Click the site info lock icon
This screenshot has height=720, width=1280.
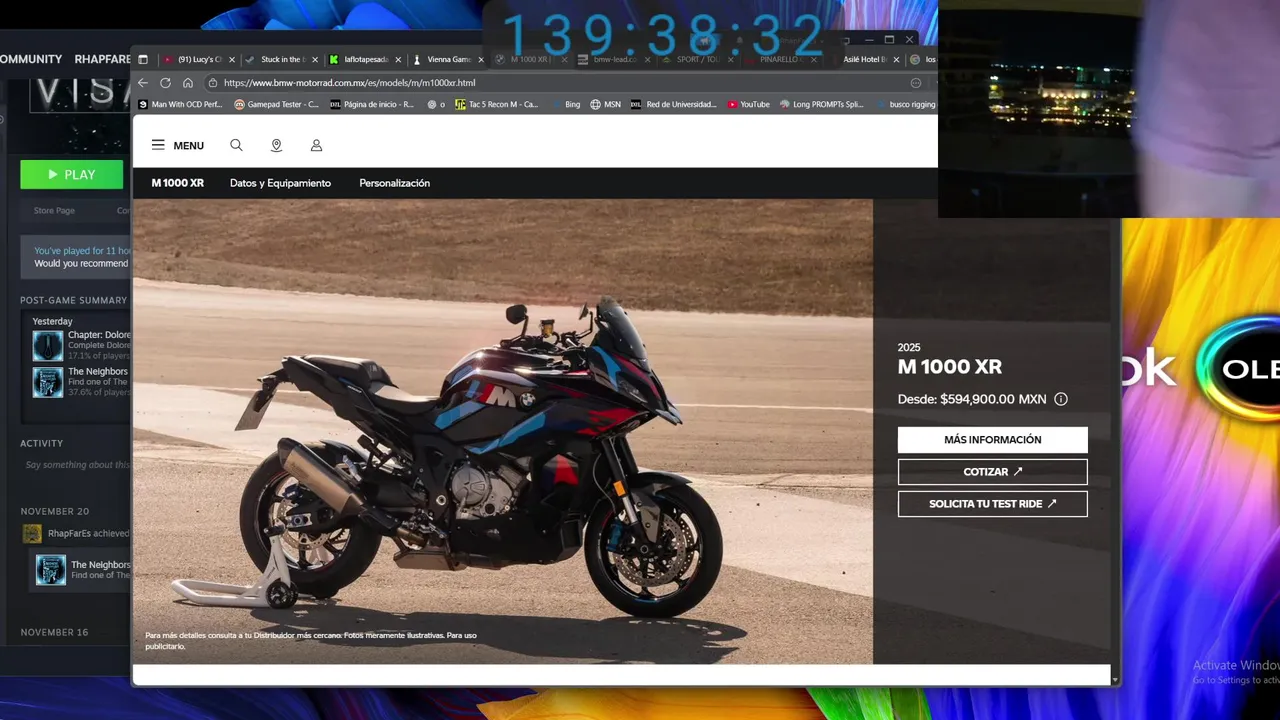[x=212, y=83]
